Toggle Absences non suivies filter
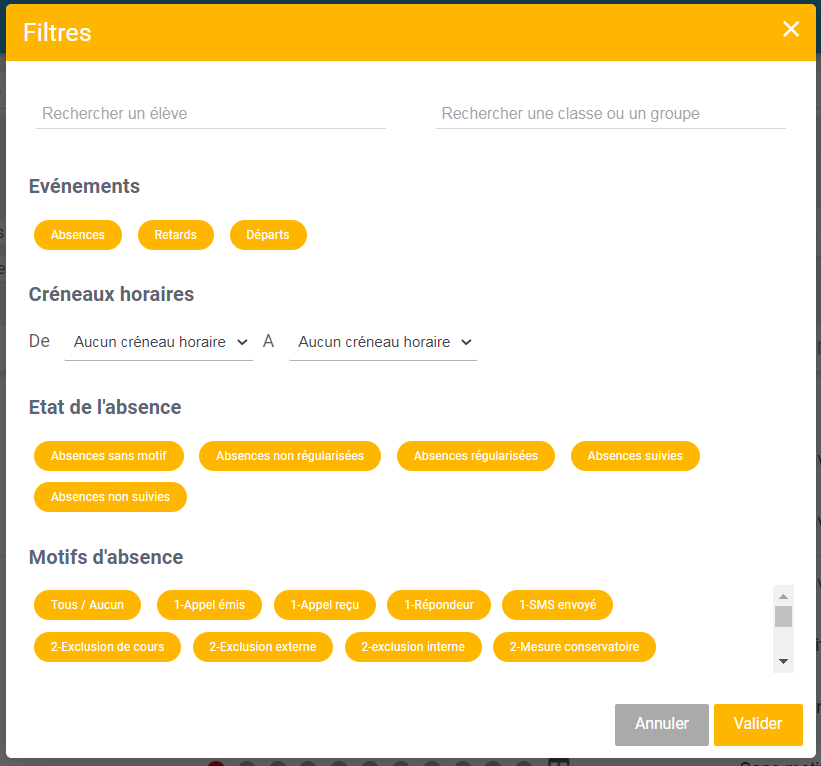Viewport: 821px width, 766px height. click(110, 496)
